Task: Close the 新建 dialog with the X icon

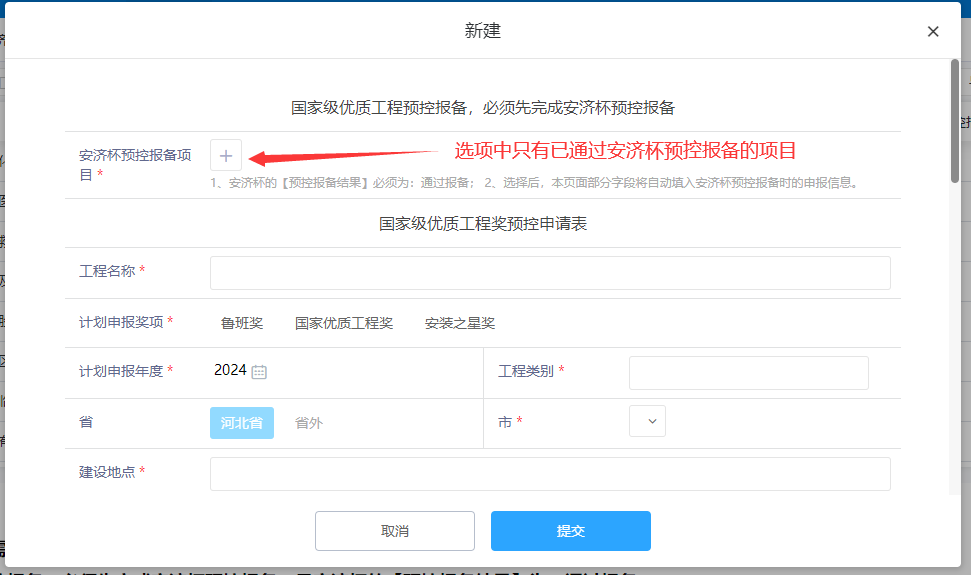Action: tap(933, 32)
